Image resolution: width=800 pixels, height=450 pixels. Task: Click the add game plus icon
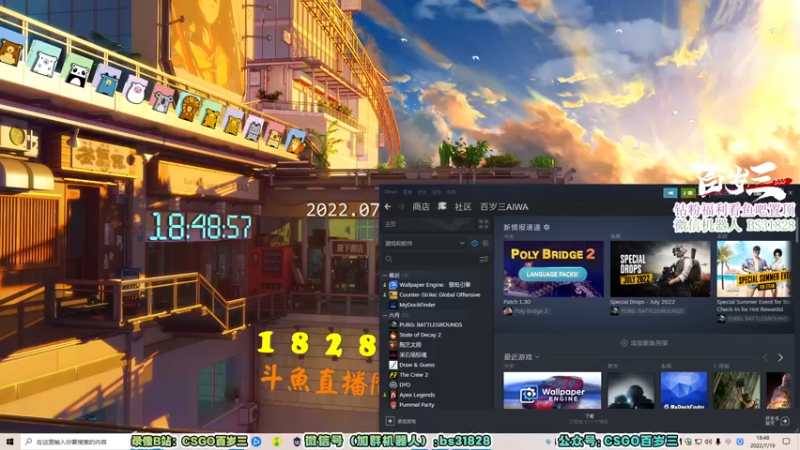pos(390,421)
